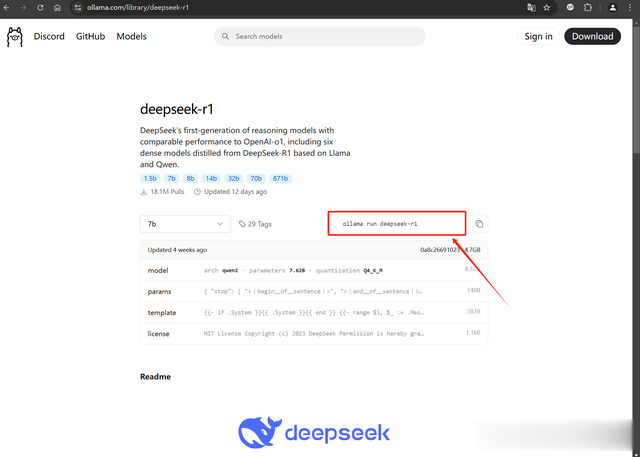Open the license file row
640x457 pixels.
pyautogui.click(x=314, y=333)
